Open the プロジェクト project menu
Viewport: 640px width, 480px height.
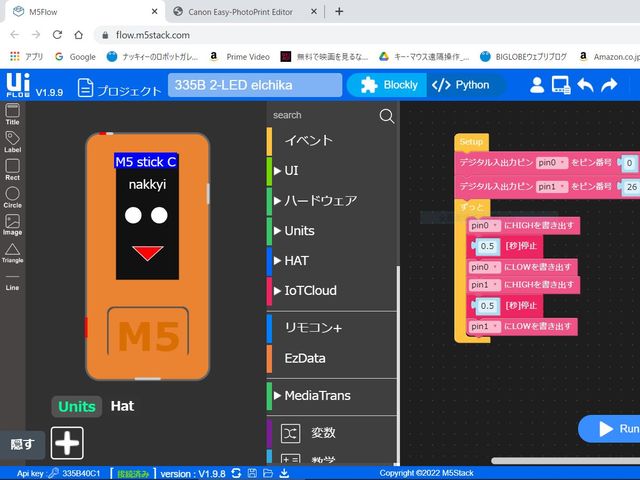[x=119, y=88]
